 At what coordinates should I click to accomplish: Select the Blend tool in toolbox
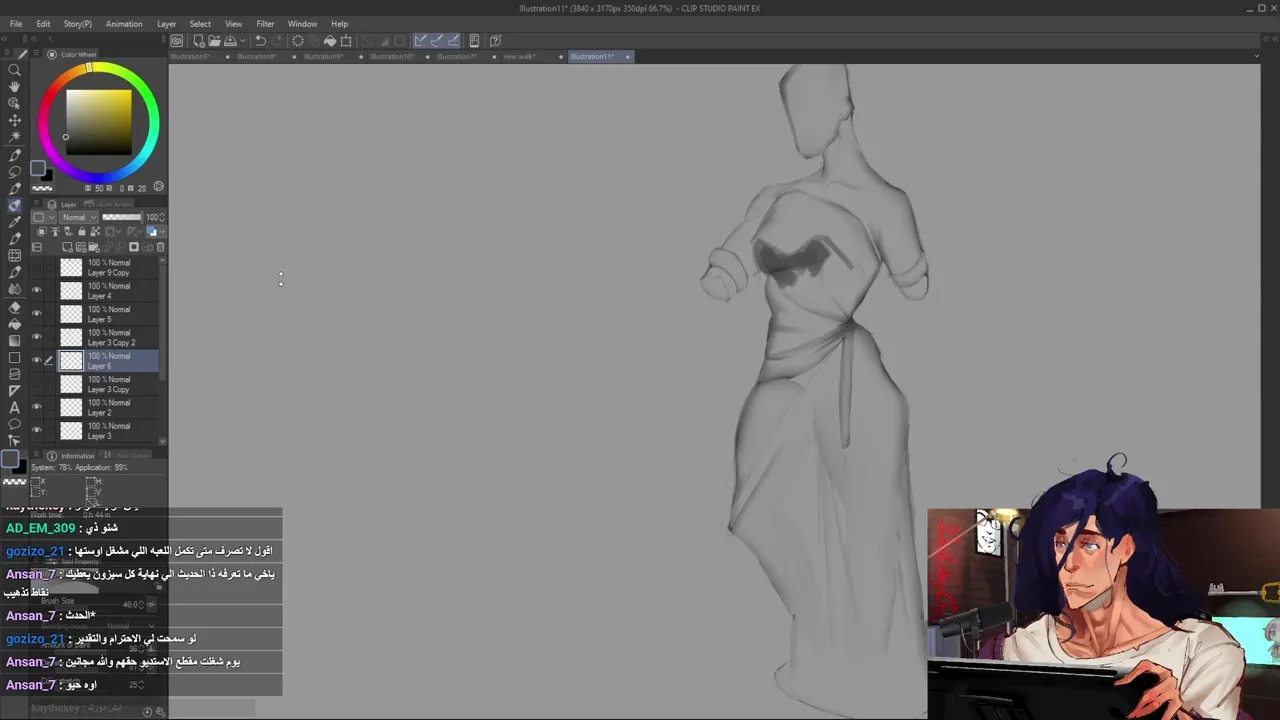(x=14, y=290)
